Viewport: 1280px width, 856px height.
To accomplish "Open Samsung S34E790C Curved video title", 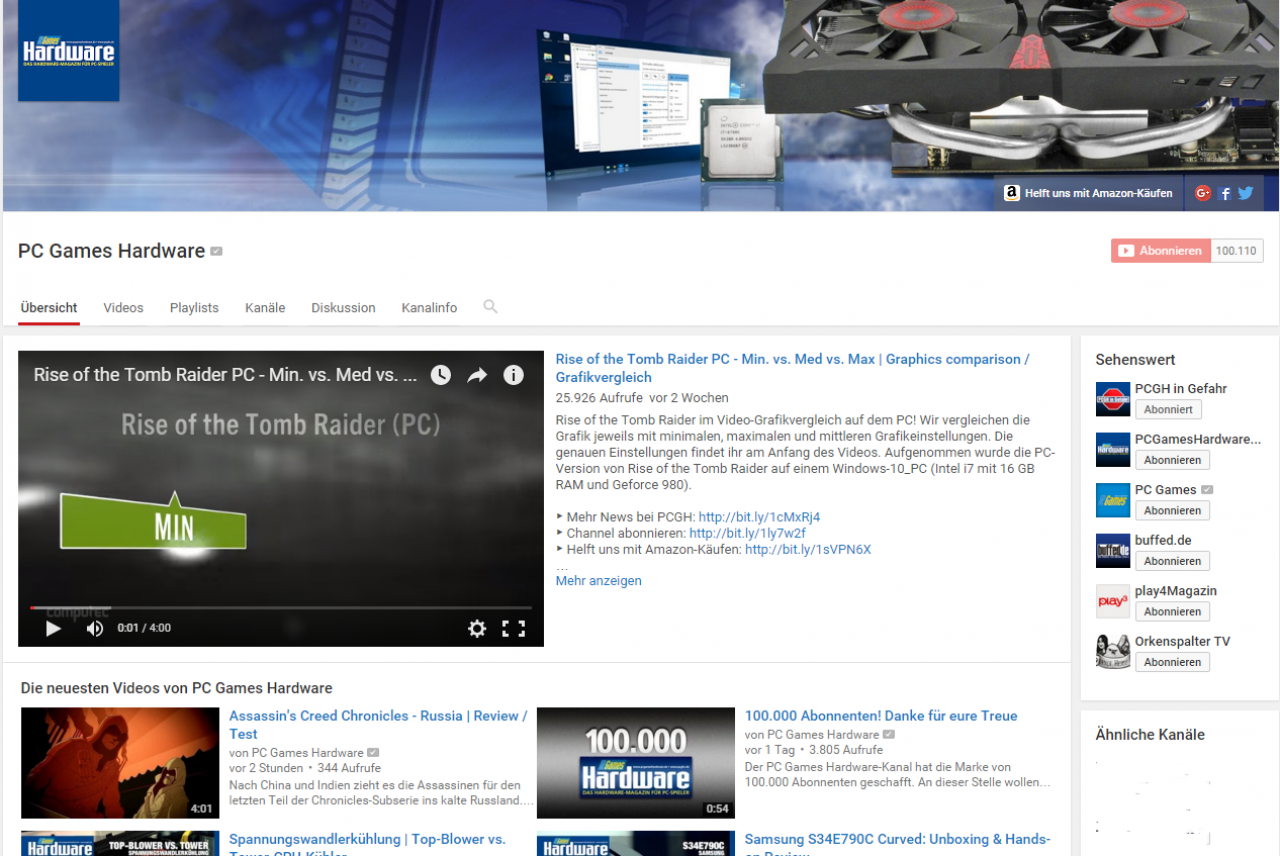I will 897,844.
